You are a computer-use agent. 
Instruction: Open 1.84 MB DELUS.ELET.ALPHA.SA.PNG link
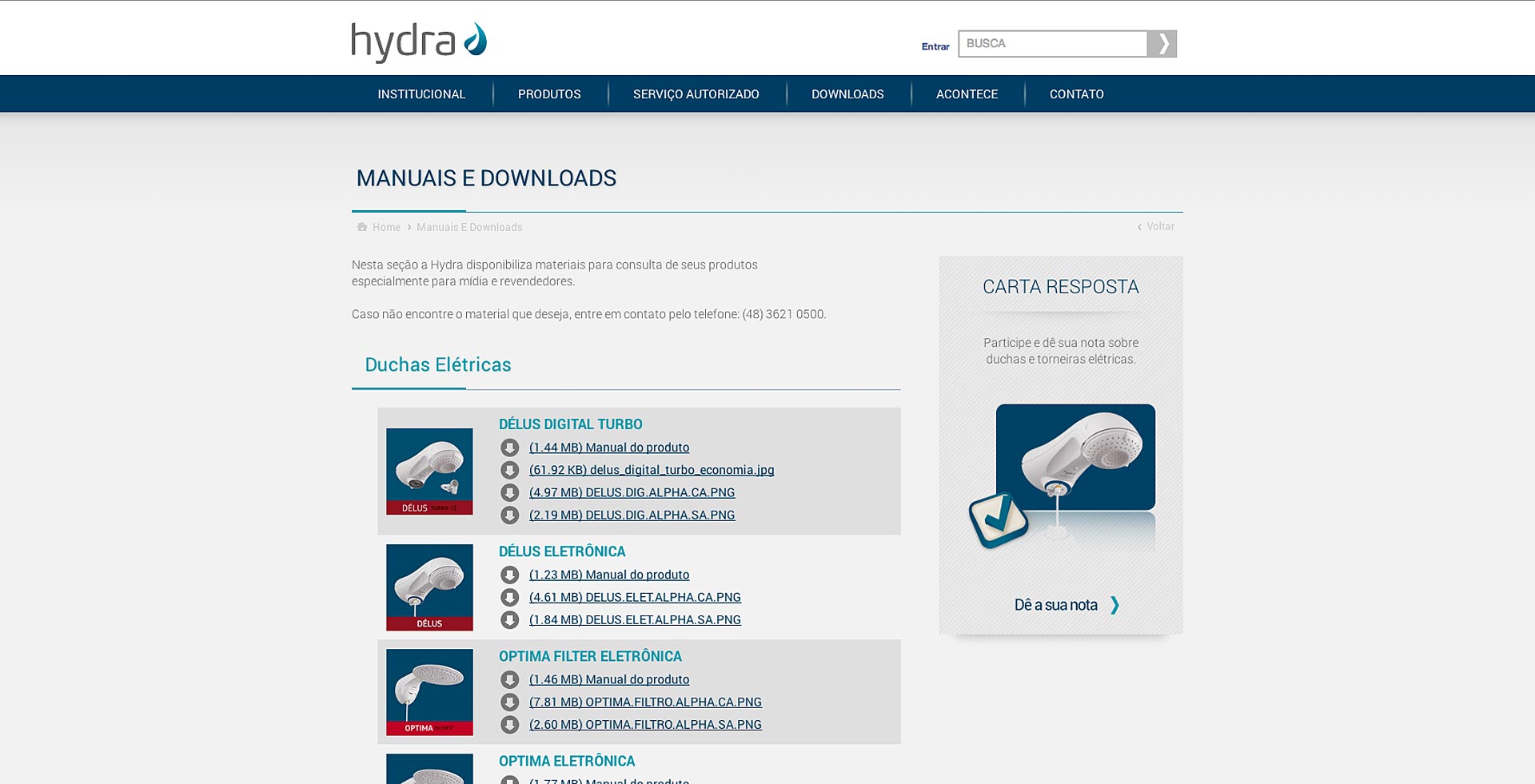[x=635, y=619]
